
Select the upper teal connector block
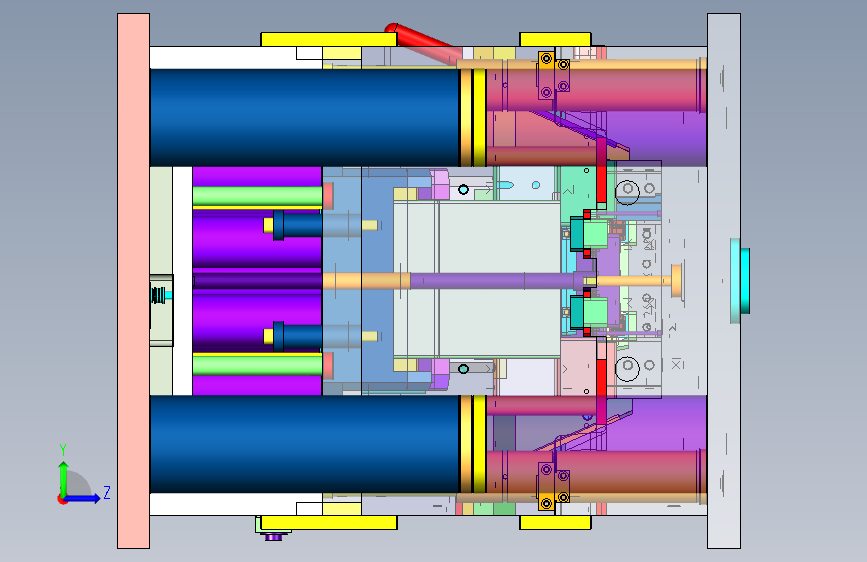point(577,233)
